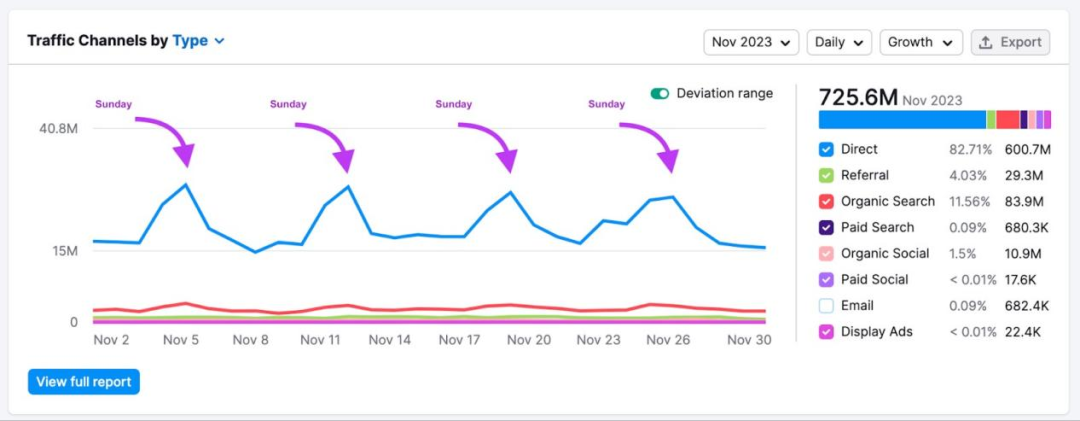The image size is (1080, 421).
Task: Click the red Organic Search bar segment
Action: pyautogui.click(x=1007, y=120)
